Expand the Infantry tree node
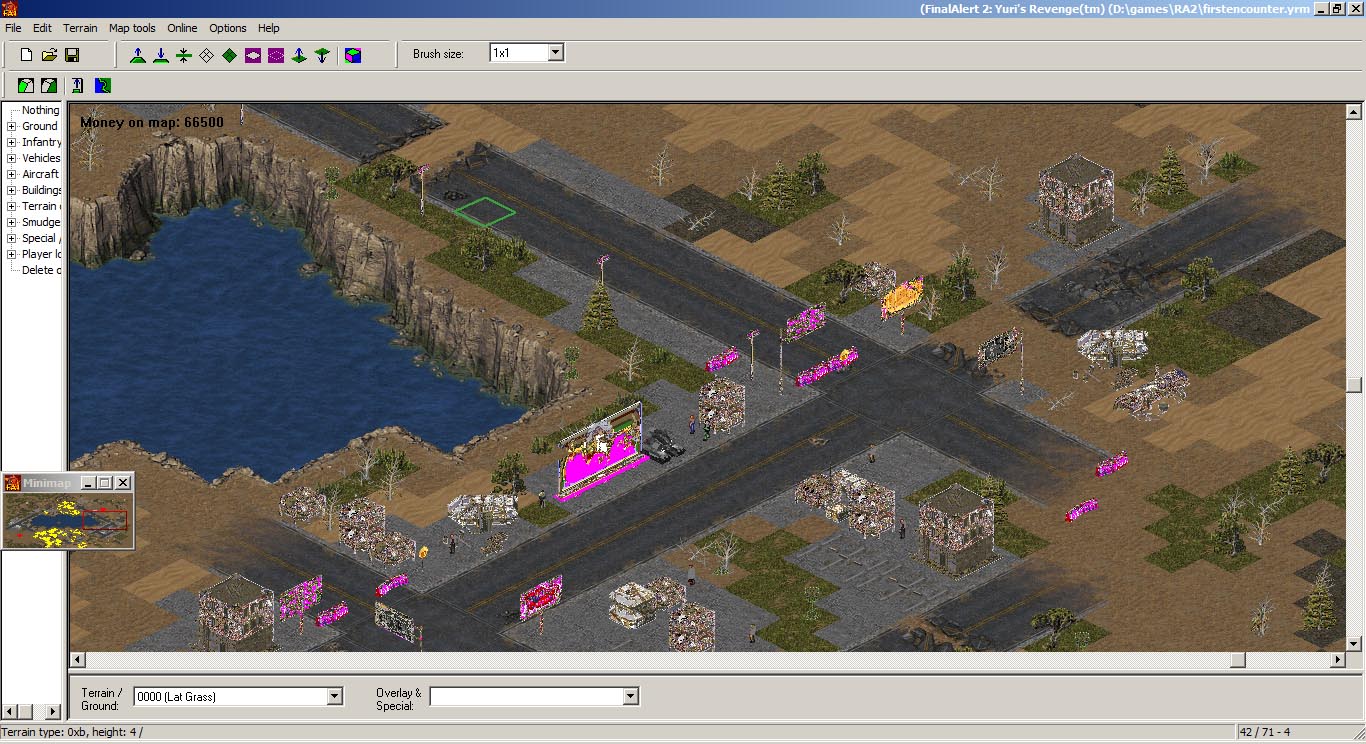 point(12,143)
